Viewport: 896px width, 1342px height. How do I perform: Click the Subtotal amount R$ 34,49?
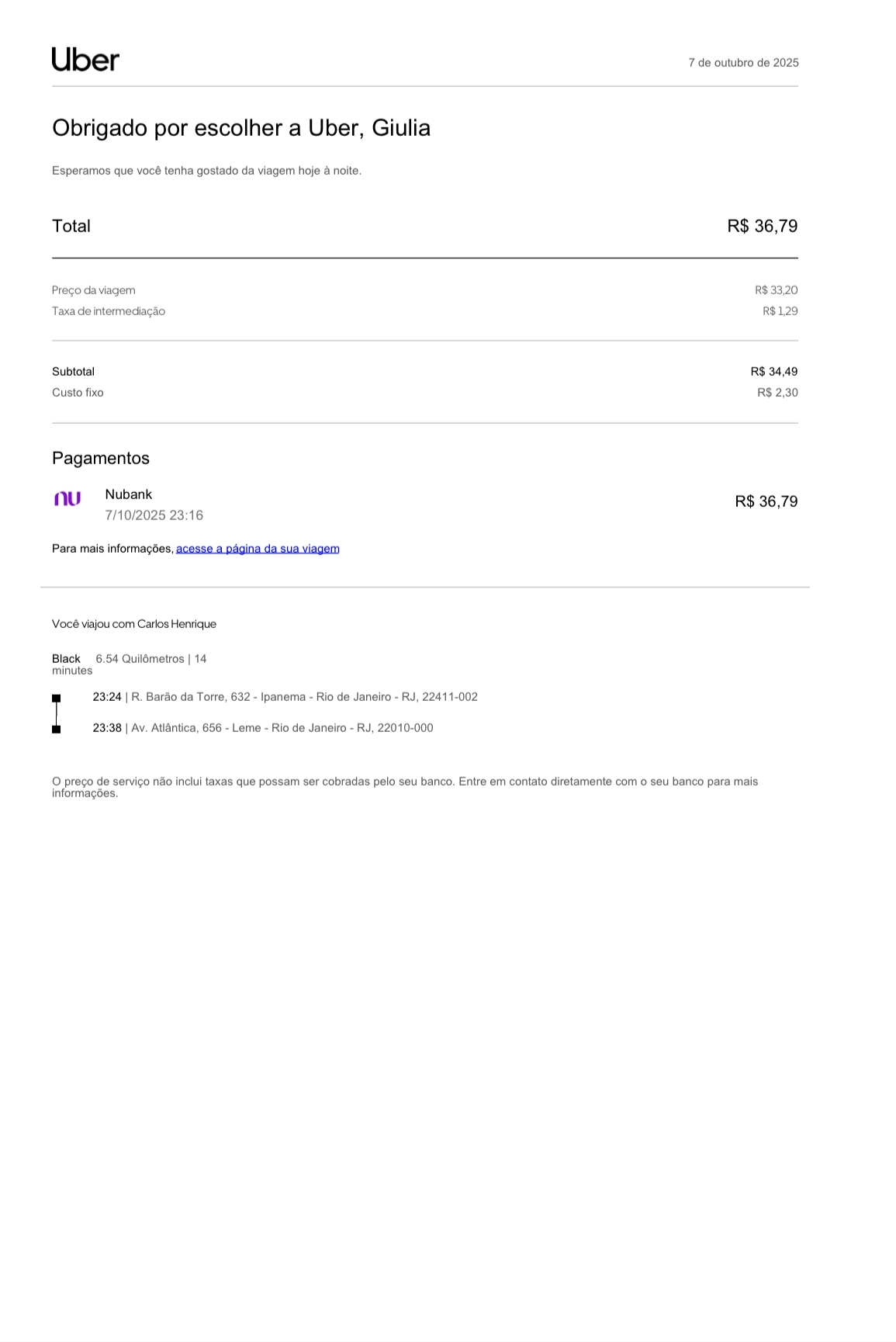[x=773, y=372]
